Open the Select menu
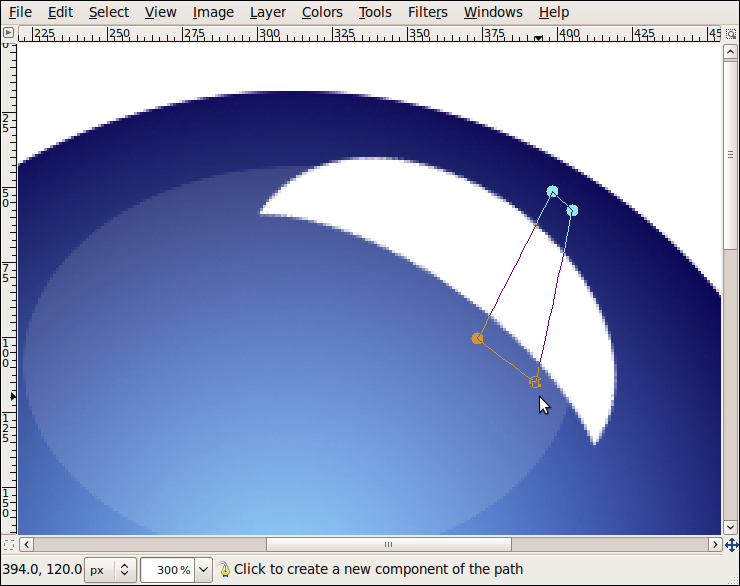 point(109,12)
